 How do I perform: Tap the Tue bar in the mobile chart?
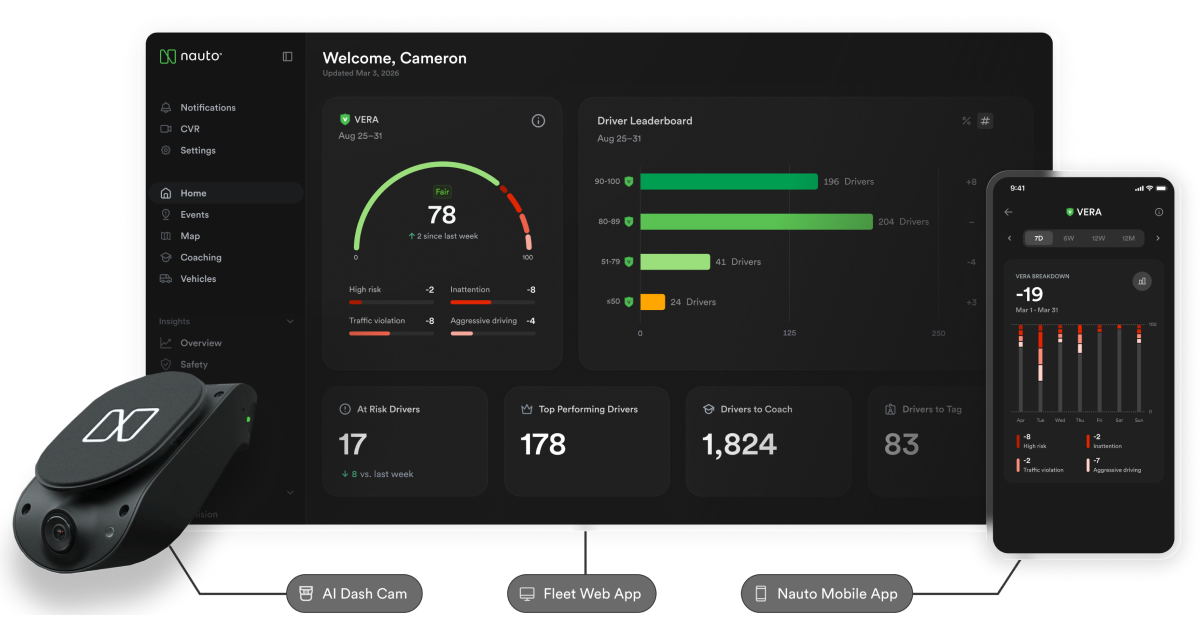(1040, 367)
